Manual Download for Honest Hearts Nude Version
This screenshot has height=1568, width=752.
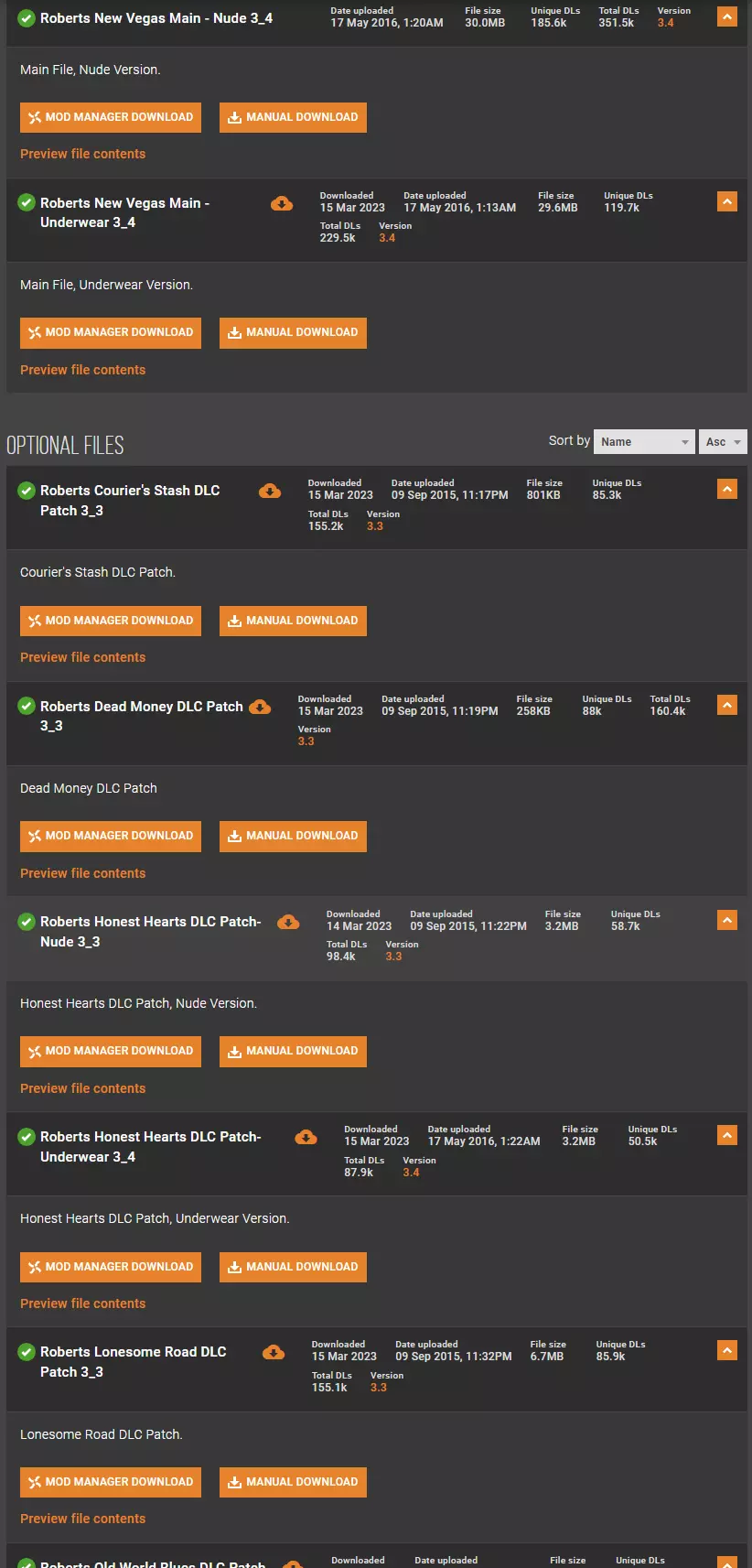[x=293, y=1051]
